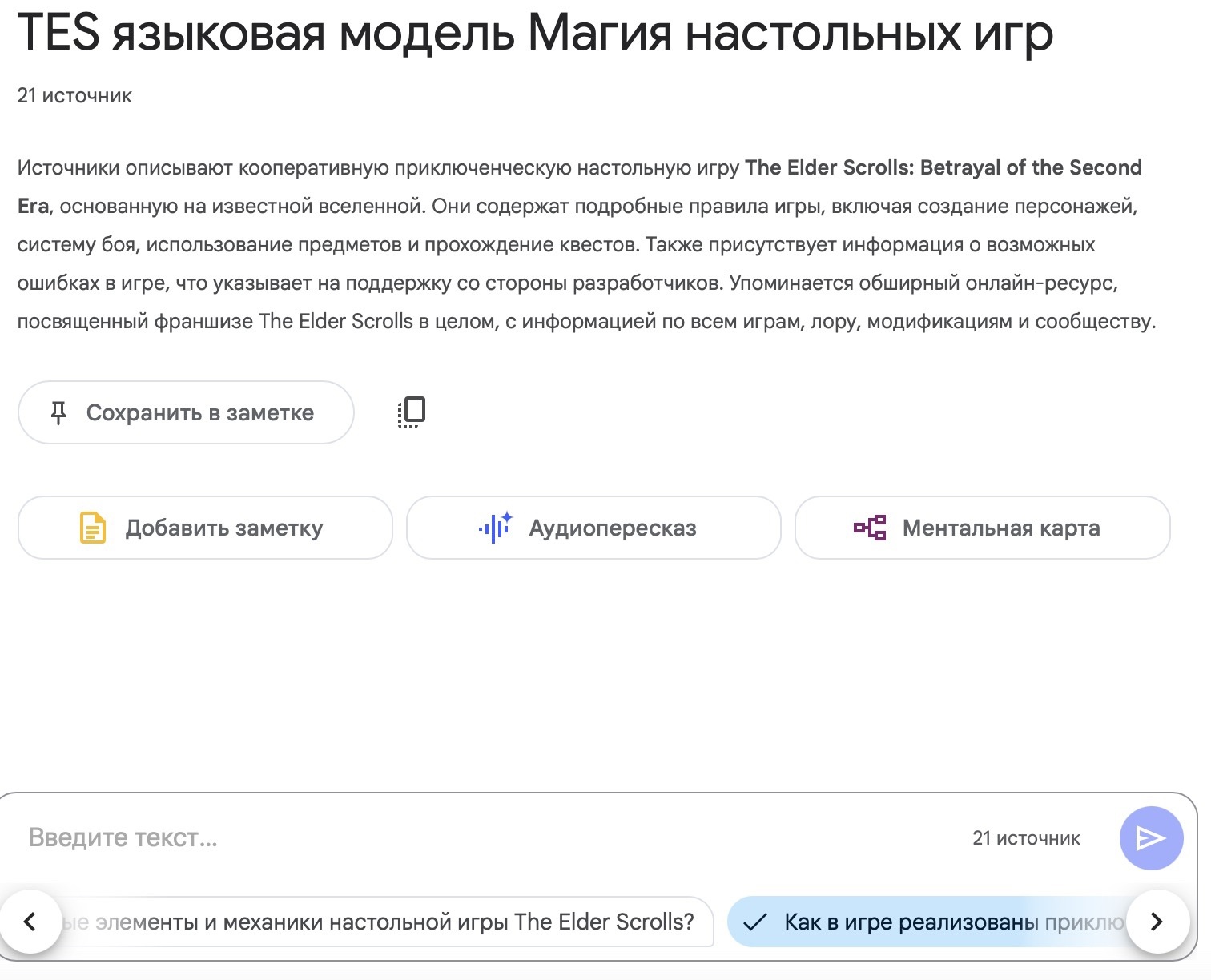Image resolution: width=1211 pixels, height=980 pixels.
Task: Click the yellow note icon
Action: [93, 528]
